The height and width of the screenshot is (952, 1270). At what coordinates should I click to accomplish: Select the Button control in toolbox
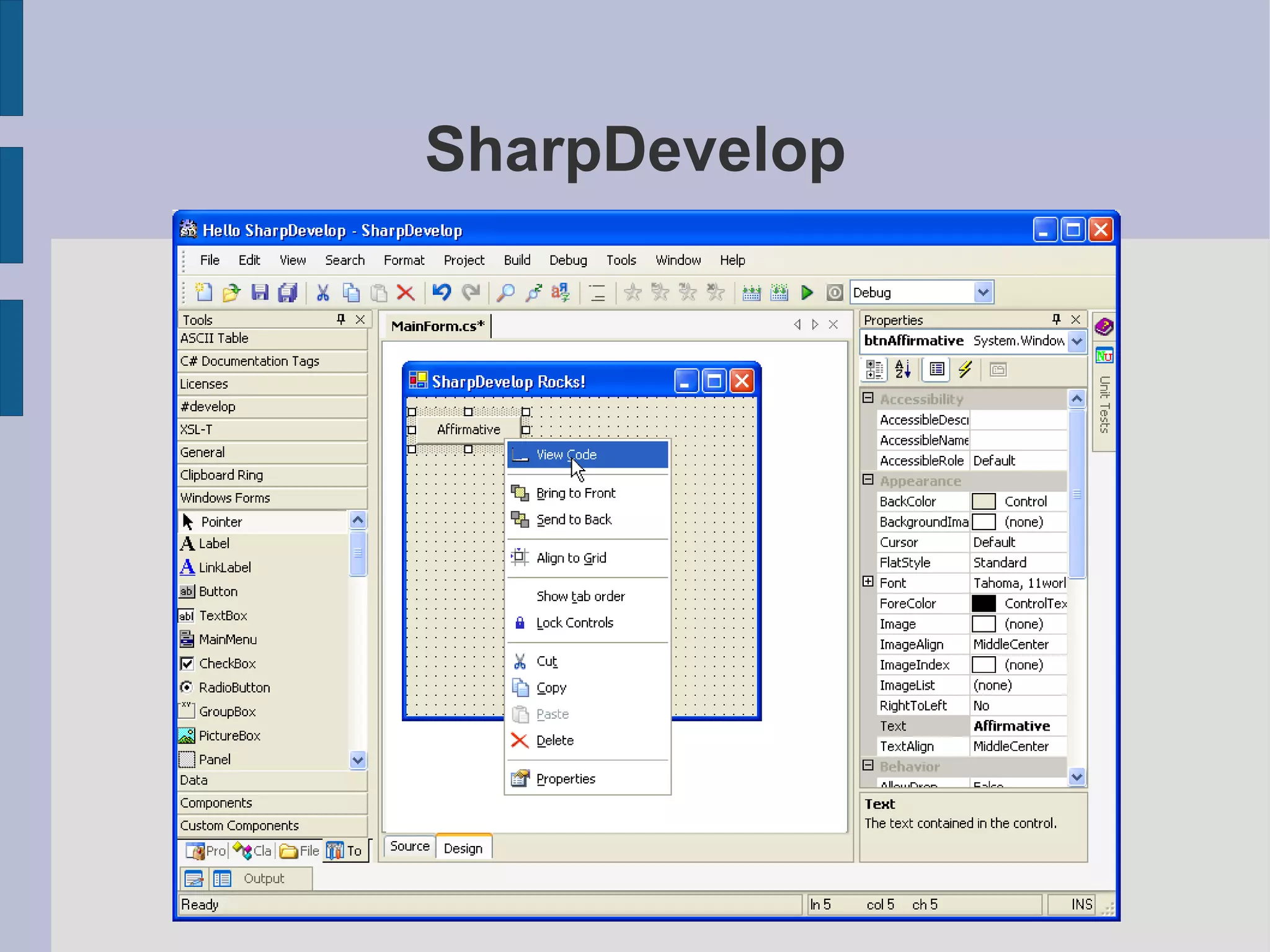[x=264, y=592]
